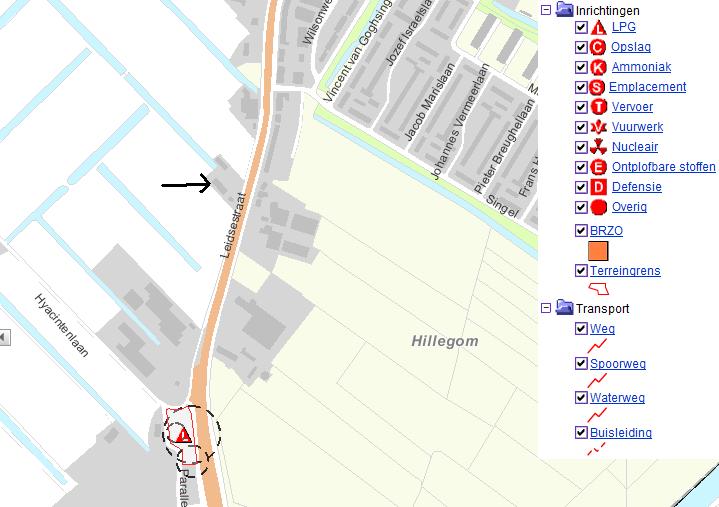Click the orange BRZO color swatch

598,251
